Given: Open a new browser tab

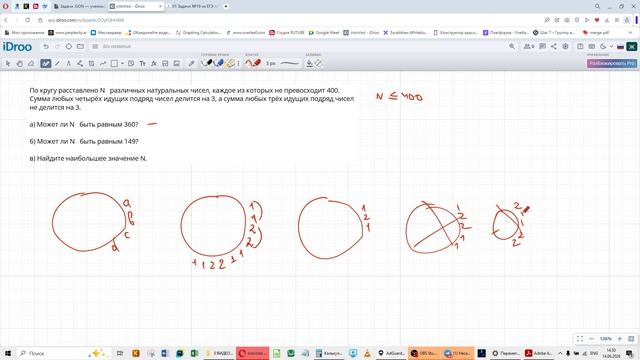Looking at the screenshot, I should coord(226,7).
